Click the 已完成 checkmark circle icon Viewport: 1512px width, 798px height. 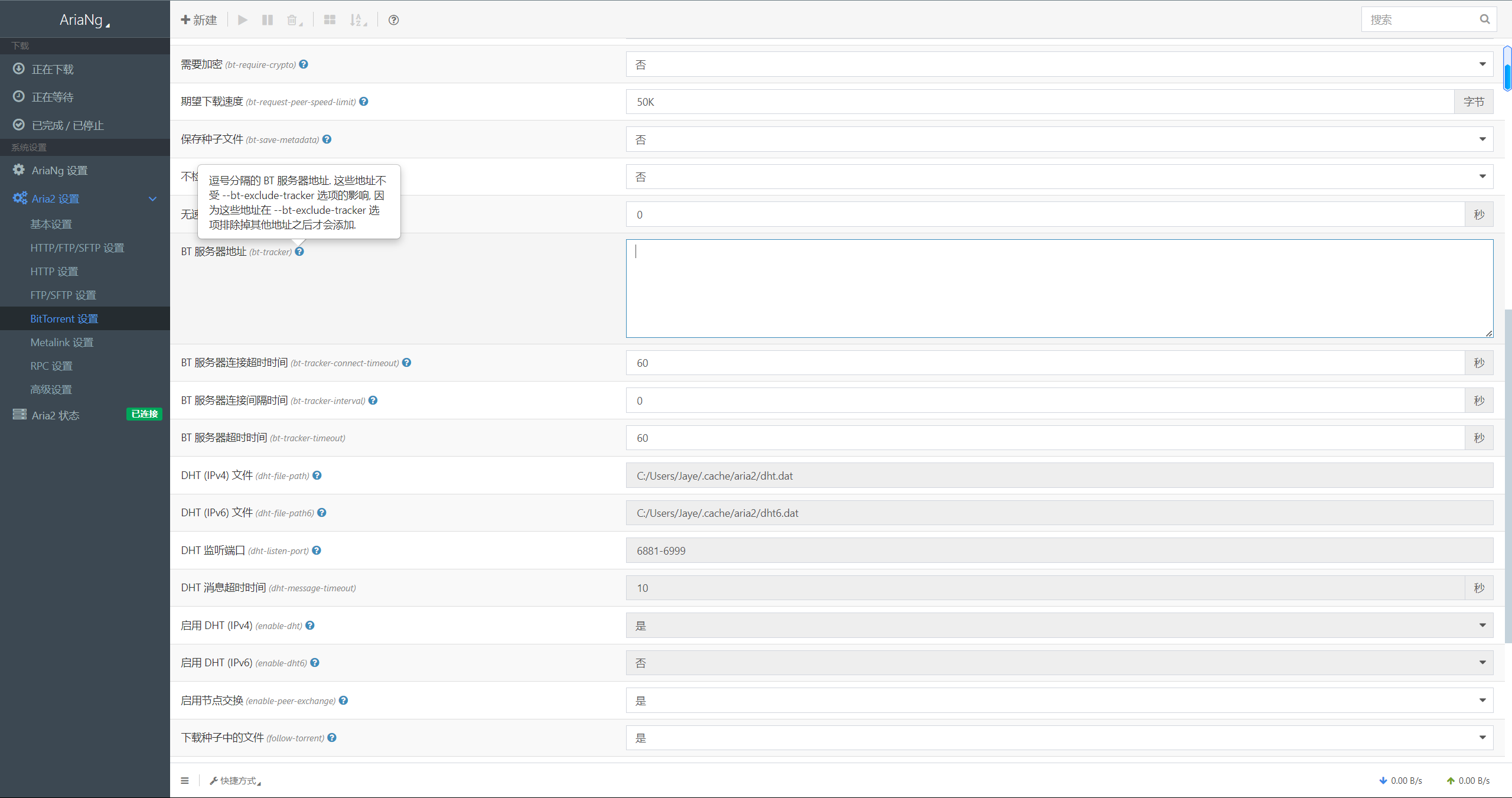click(19, 125)
